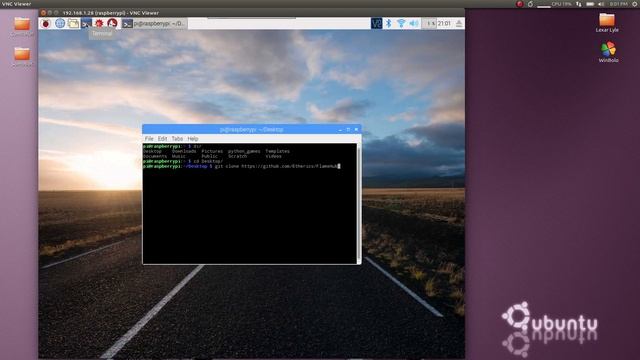Open the Raspberry Pi main menu

(46, 24)
